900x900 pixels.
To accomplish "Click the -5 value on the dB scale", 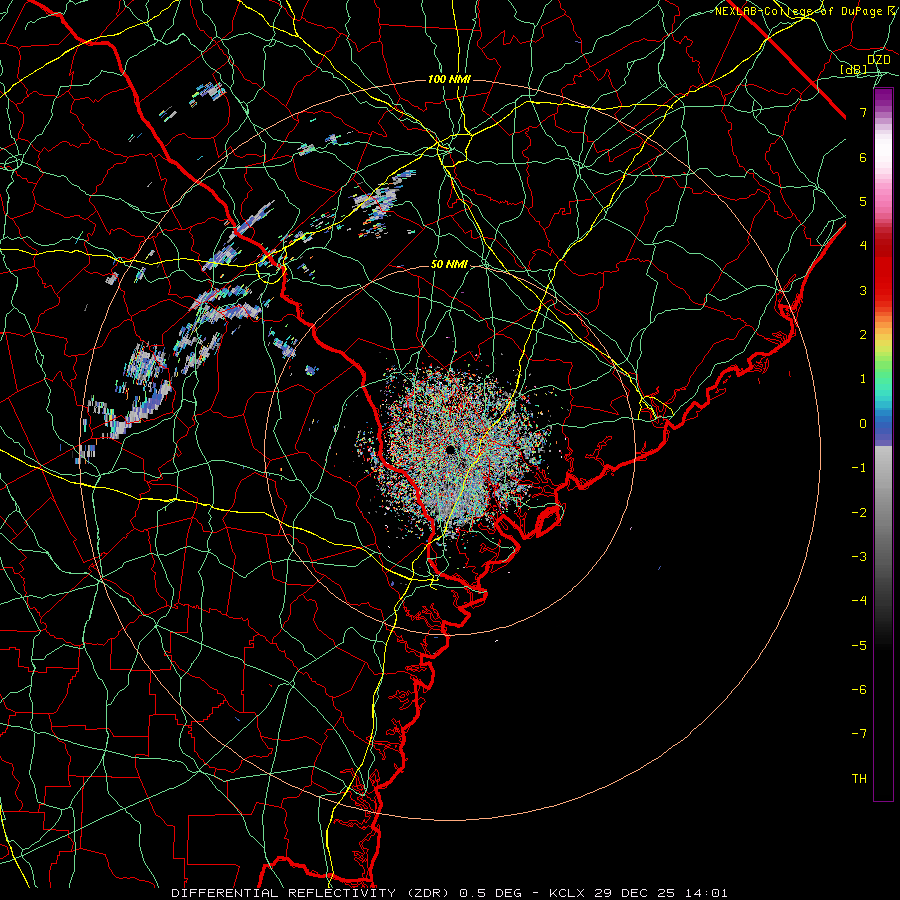I will pos(859,646).
